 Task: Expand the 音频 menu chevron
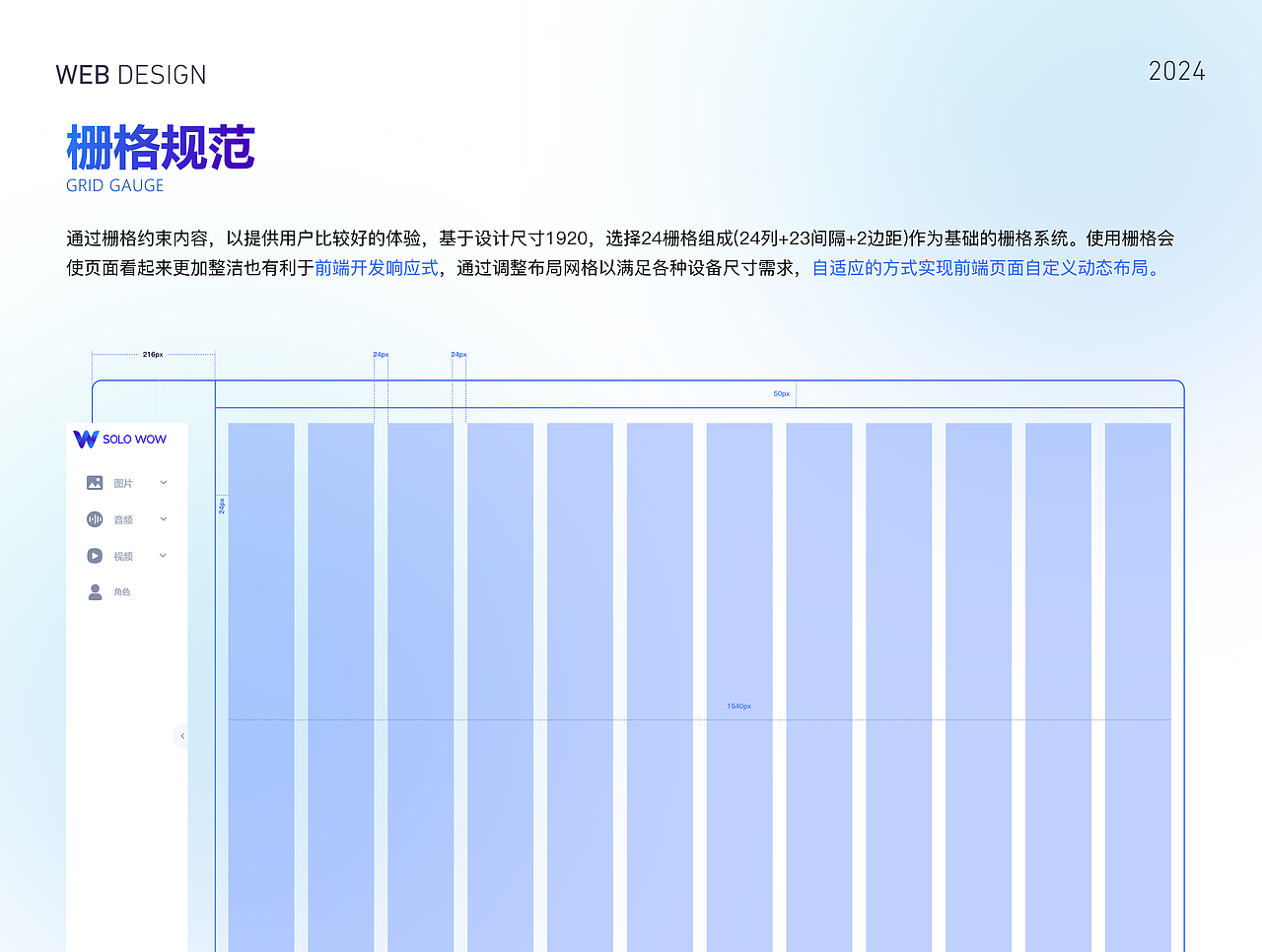[x=164, y=519]
